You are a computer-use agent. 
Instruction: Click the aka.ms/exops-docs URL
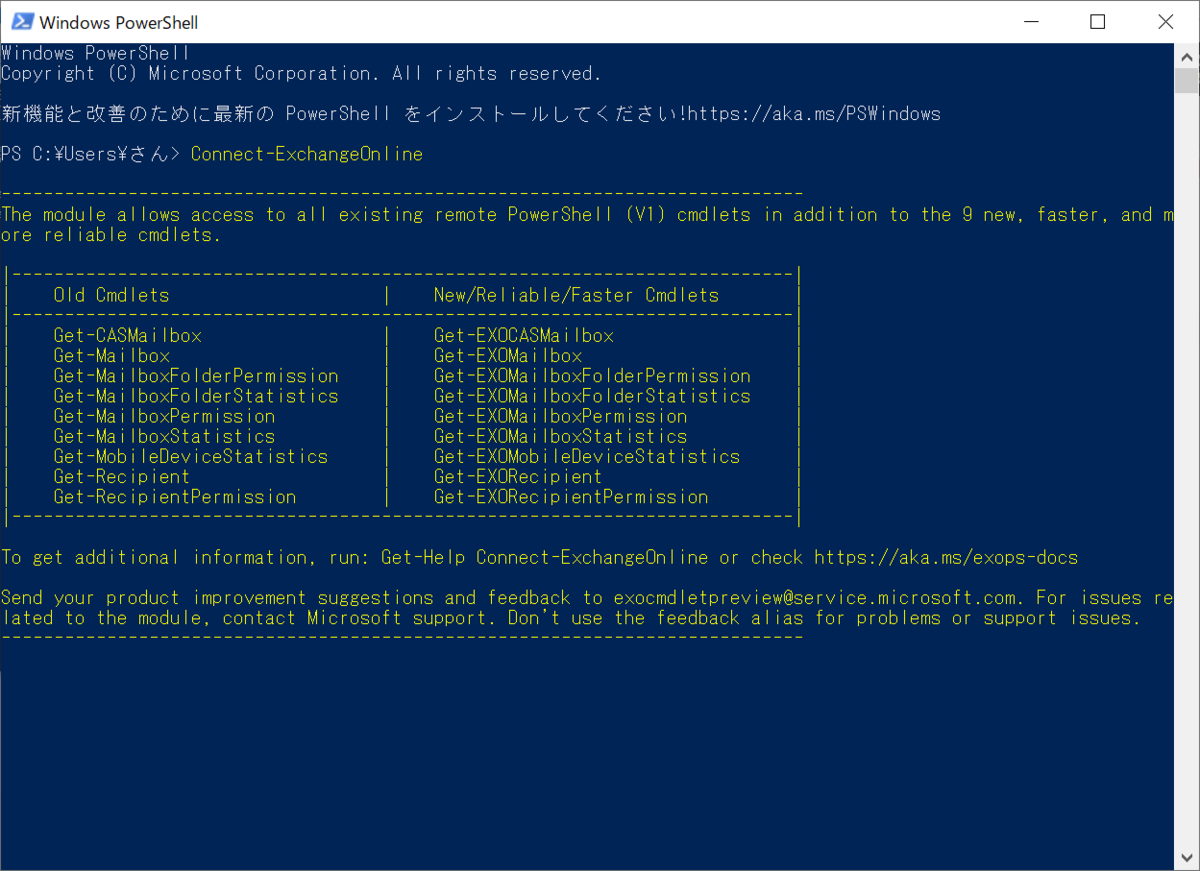coord(946,557)
